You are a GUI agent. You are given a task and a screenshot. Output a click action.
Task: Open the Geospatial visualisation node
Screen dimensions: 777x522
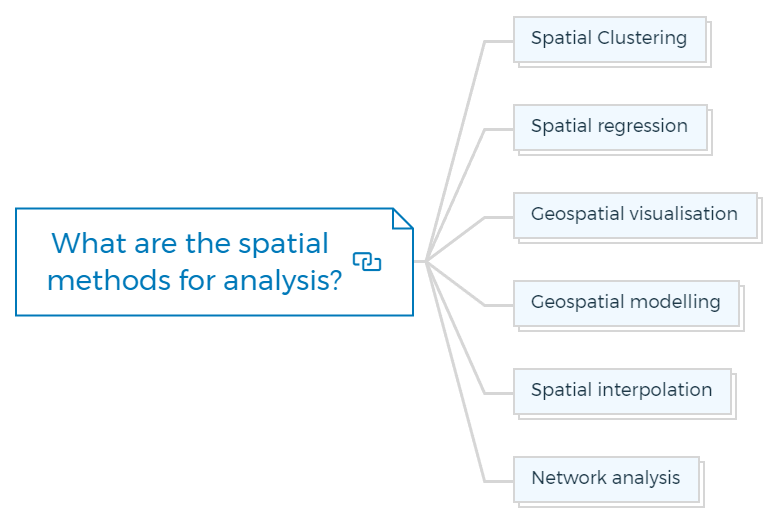(x=635, y=215)
